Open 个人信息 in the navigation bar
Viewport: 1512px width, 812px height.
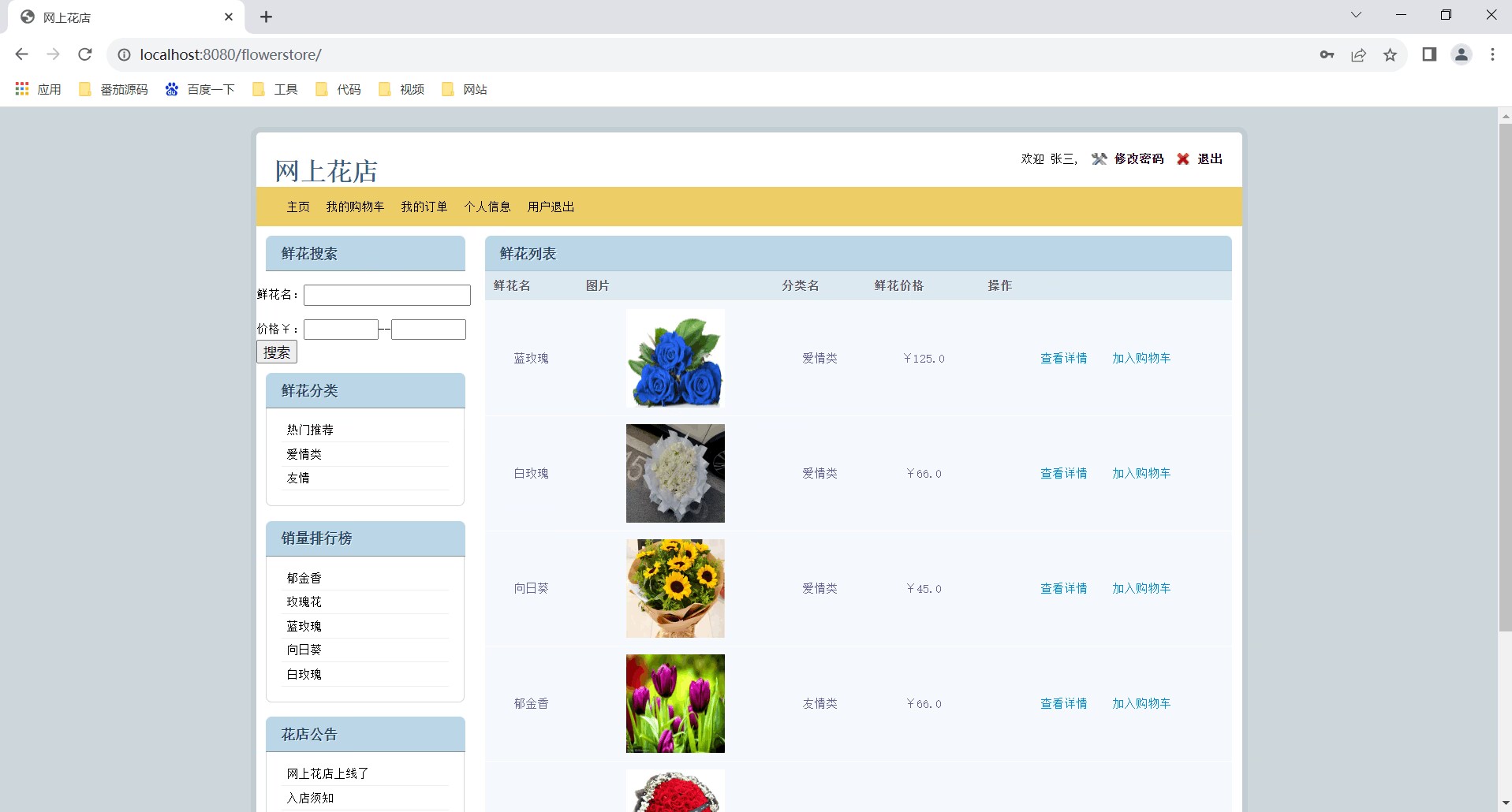click(x=487, y=207)
